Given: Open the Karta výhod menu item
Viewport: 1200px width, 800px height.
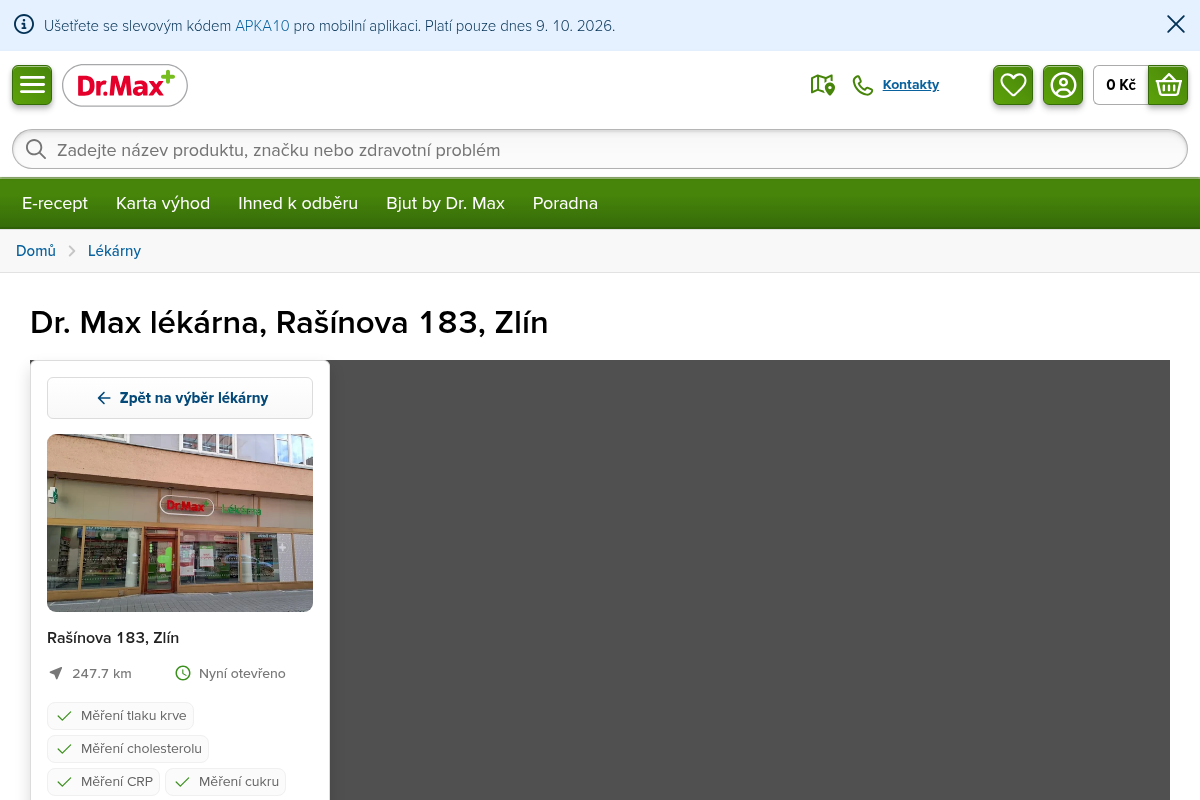Looking at the screenshot, I should pyautogui.click(x=163, y=203).
